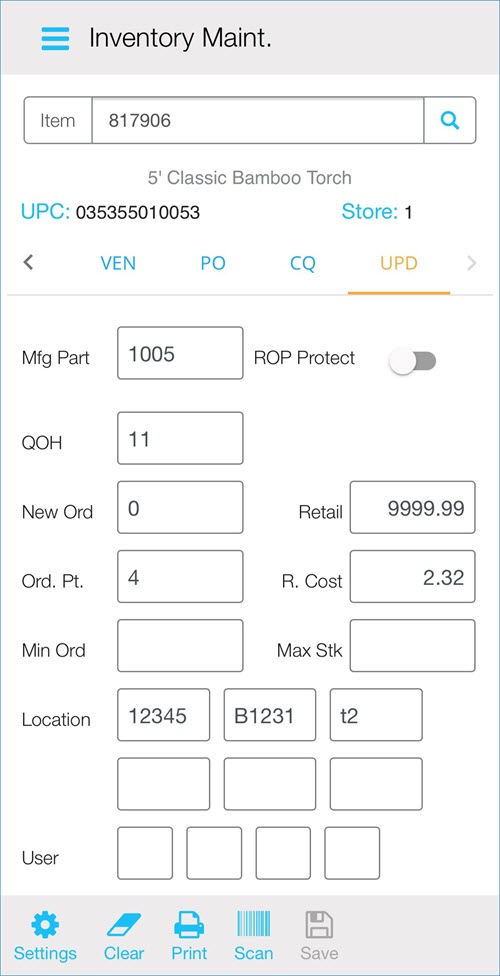Switch to the VEN tab
This screenshot has height=976, width=500.
click(118, 263)
